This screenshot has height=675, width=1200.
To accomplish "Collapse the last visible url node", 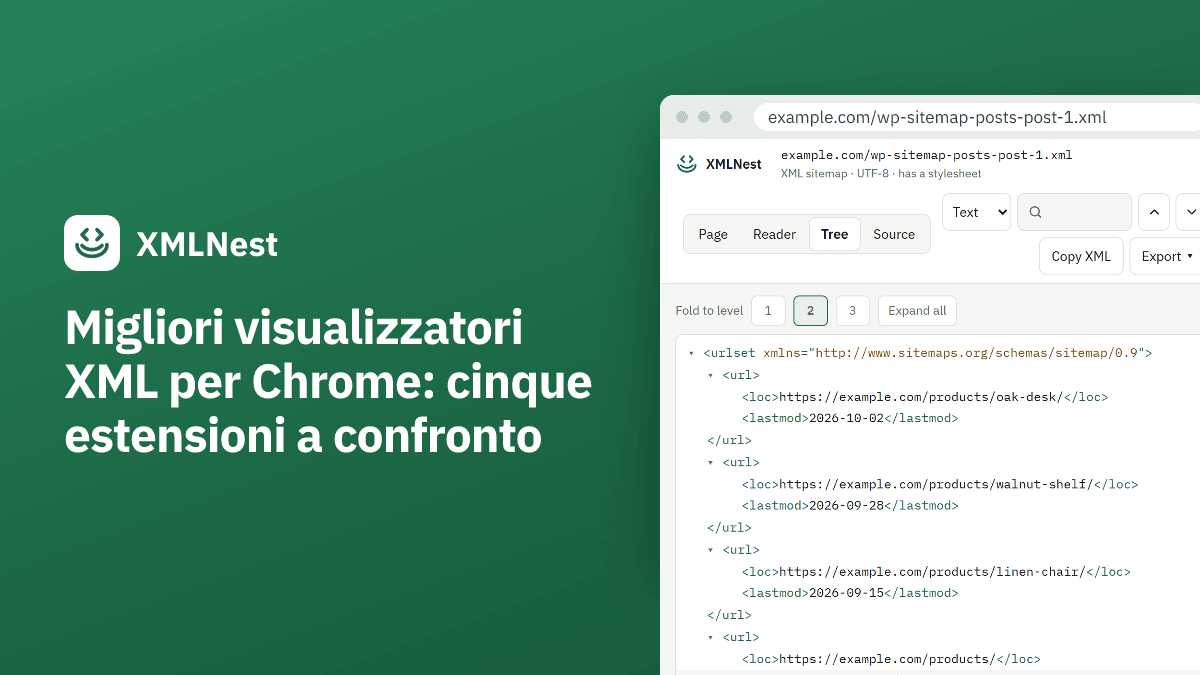I will pyautogui.click(x=711, y=637).
